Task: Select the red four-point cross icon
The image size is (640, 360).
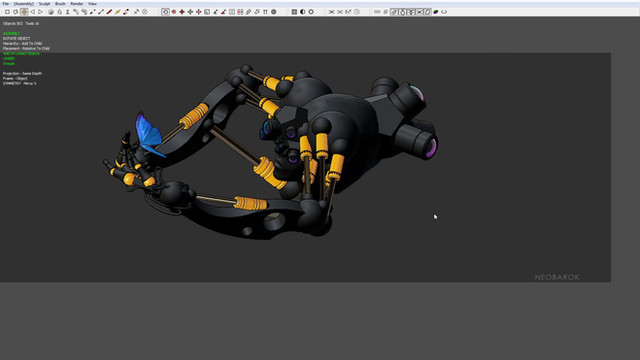Action: 182,12
